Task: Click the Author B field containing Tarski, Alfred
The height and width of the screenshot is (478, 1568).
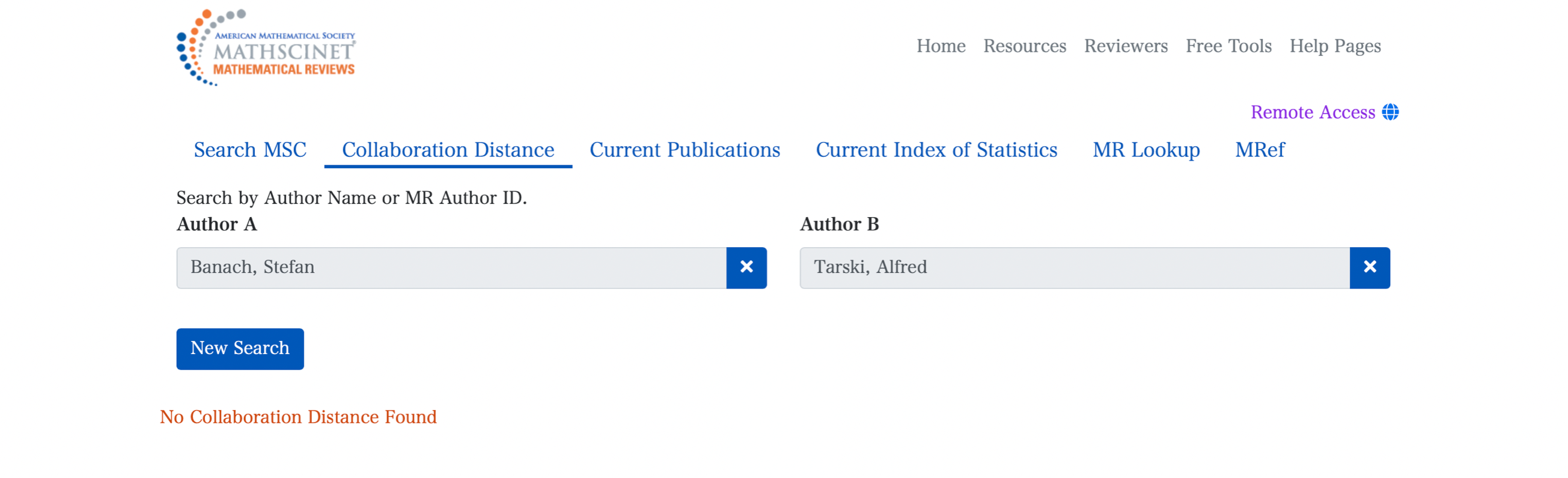Action: click(x=1074, y=268)
